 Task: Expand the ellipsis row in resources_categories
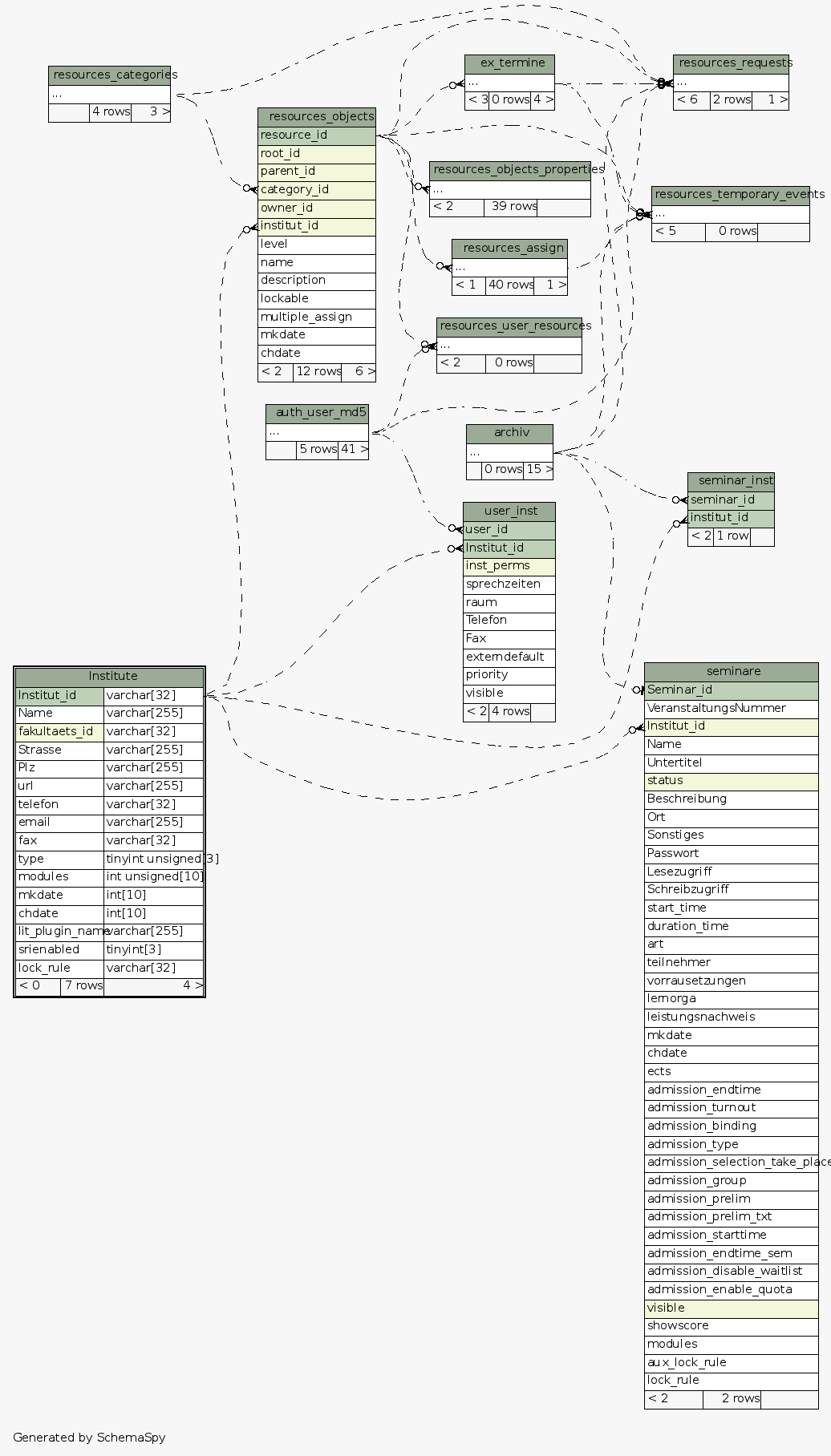pos(109,95)
